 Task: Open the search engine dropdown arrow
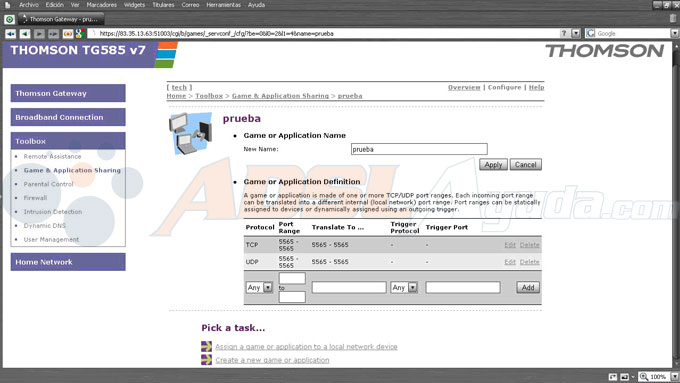[674, 33]
